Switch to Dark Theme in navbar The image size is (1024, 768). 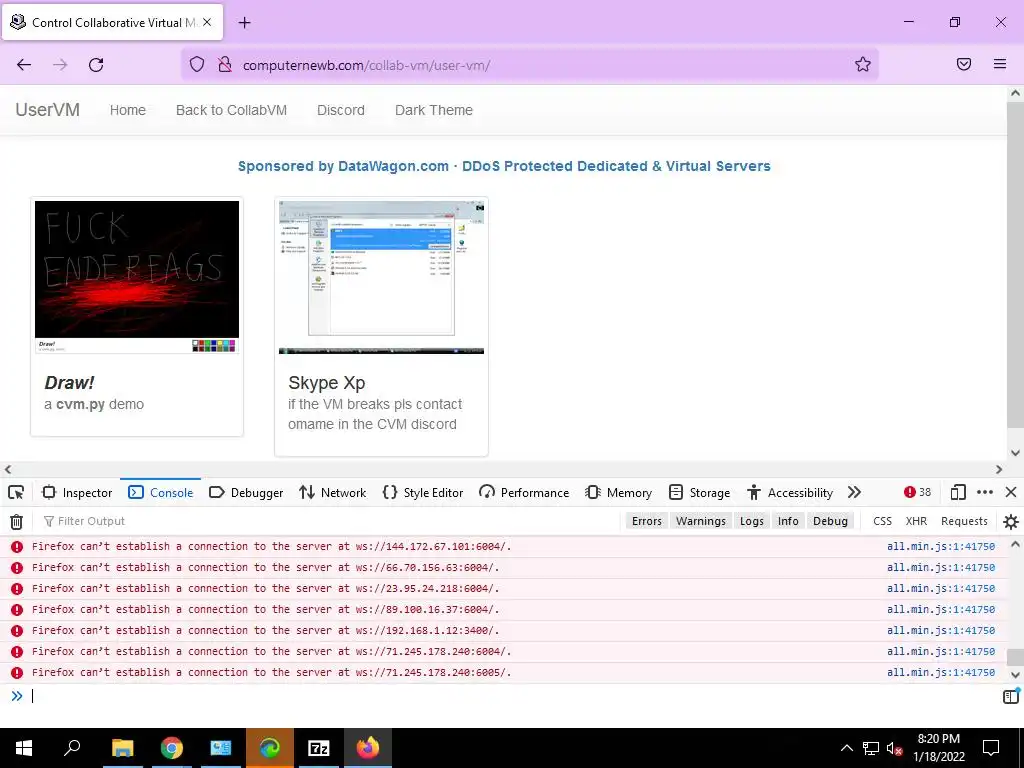click(434, 110)
